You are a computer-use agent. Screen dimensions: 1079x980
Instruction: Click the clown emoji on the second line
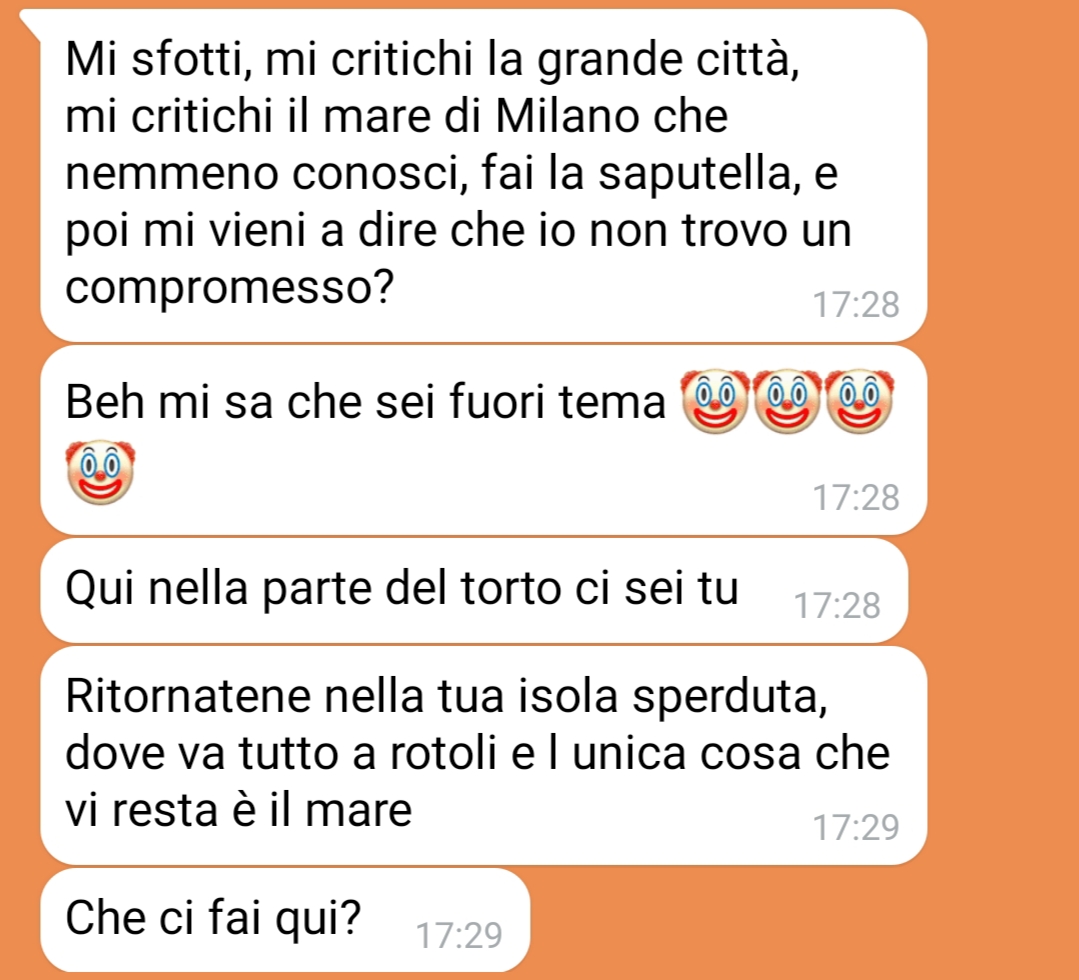[x=100, y=472]
